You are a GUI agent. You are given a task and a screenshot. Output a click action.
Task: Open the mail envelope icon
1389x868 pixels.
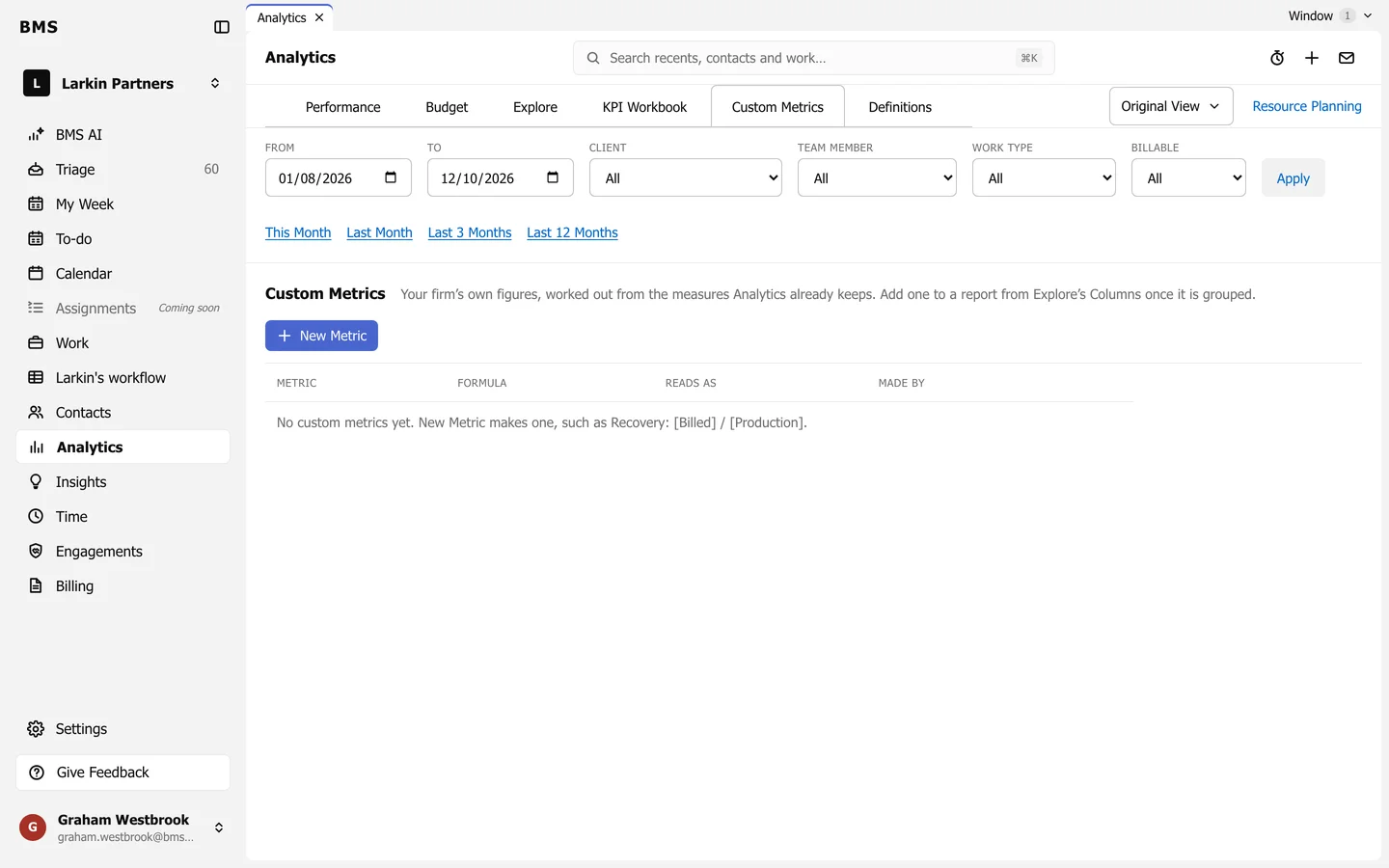click(1347, 58)
